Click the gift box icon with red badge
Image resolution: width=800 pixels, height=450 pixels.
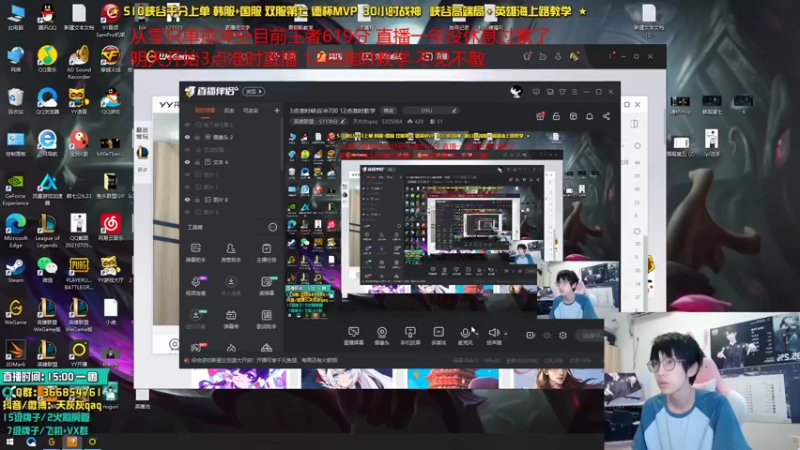point(540,116)
